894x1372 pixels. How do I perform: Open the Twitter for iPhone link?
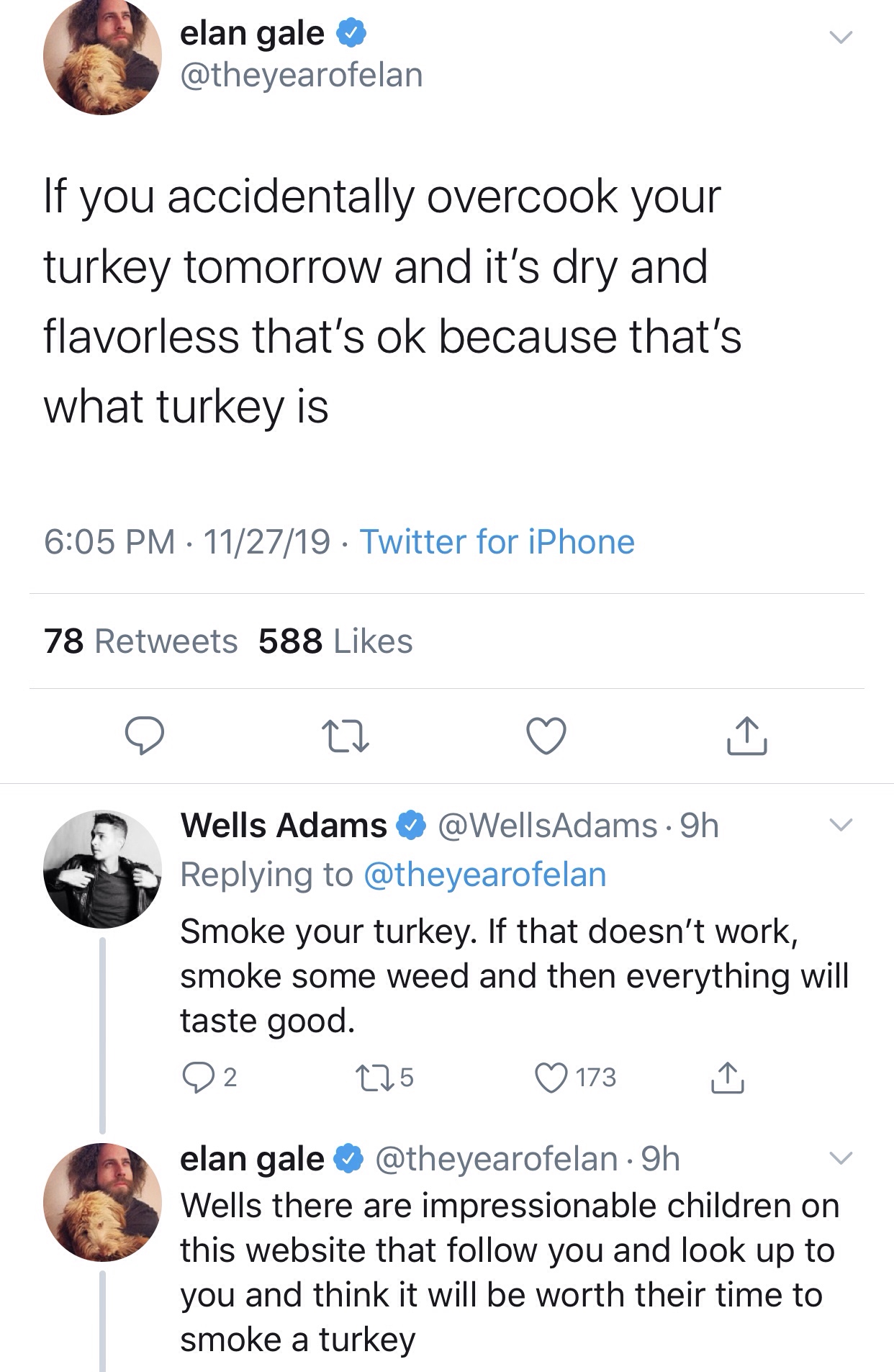pyautogui.click(x=497, y=542)
